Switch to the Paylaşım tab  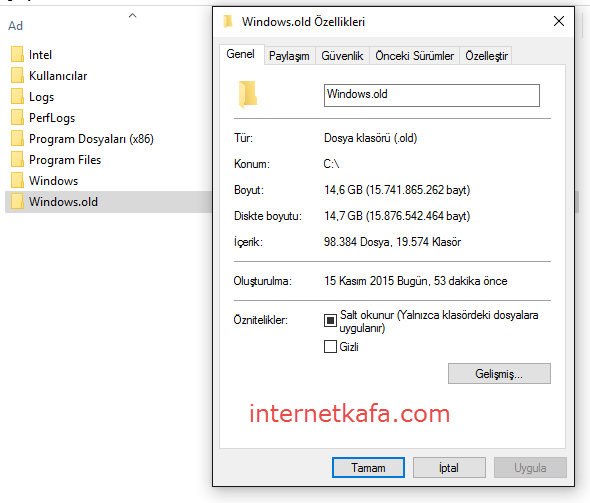289,56
